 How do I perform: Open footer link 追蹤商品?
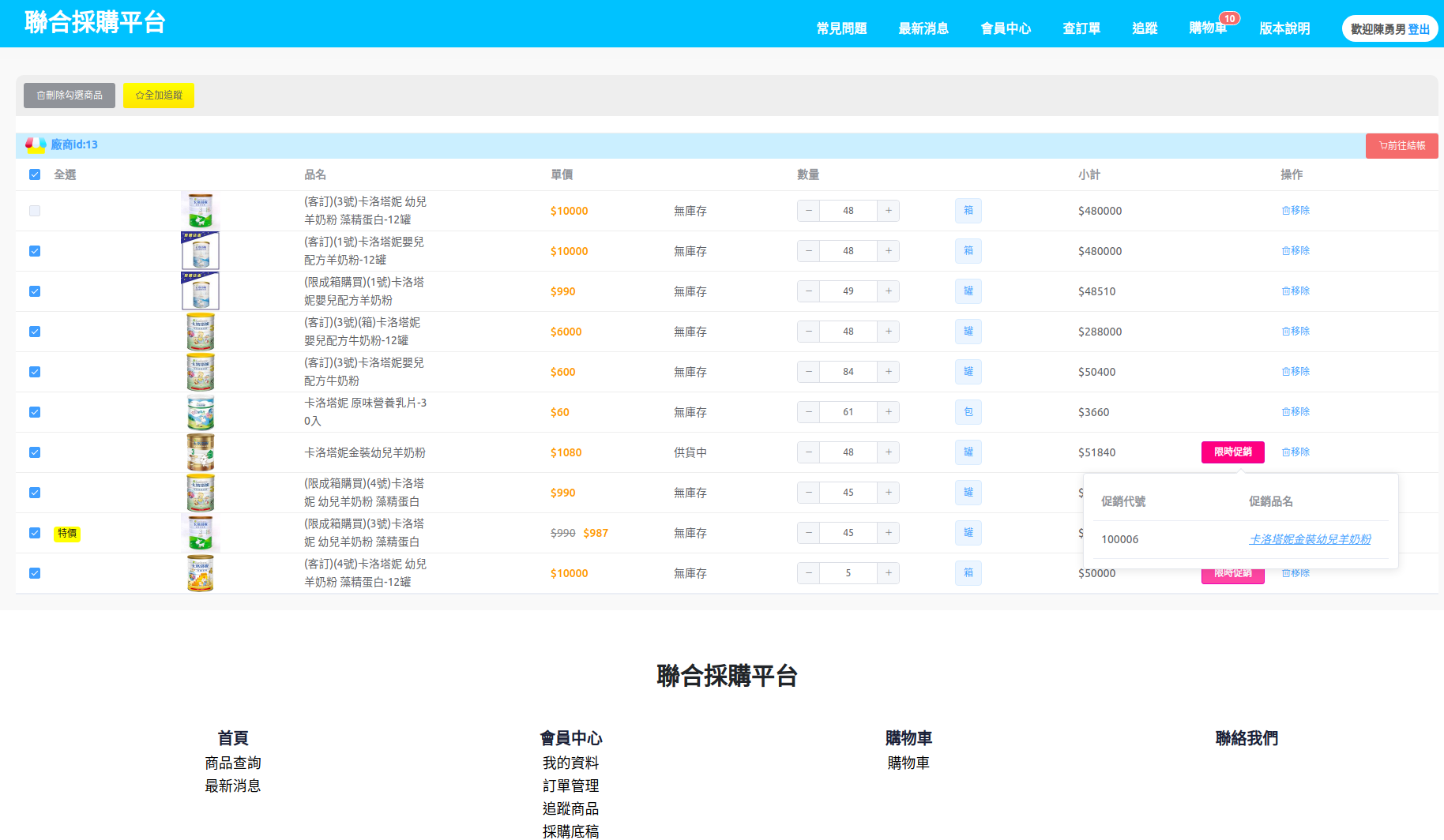pos(570,808)
